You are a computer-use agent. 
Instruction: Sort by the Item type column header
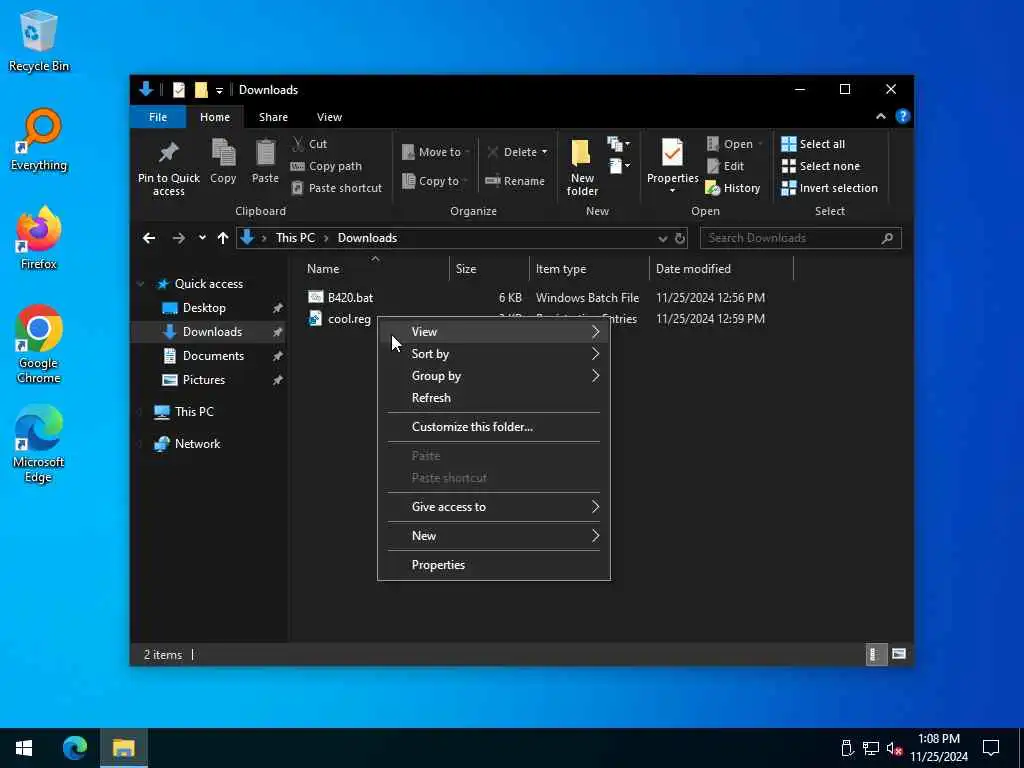pos(560,268)
